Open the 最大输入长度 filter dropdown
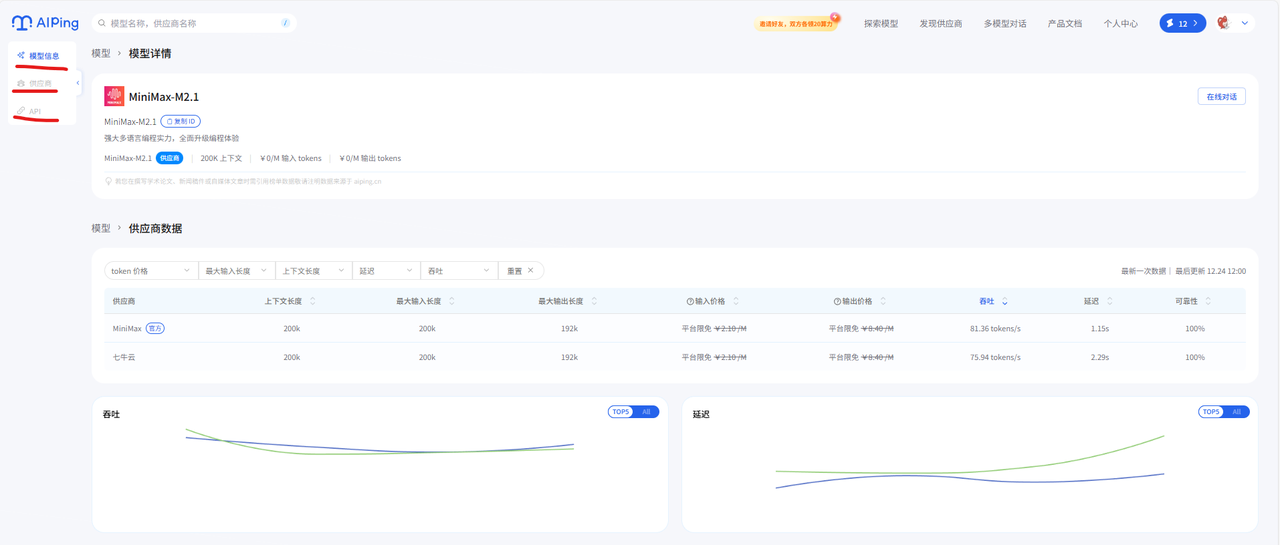The width and height of the screenshot is (1280, 545). (236, 271)
